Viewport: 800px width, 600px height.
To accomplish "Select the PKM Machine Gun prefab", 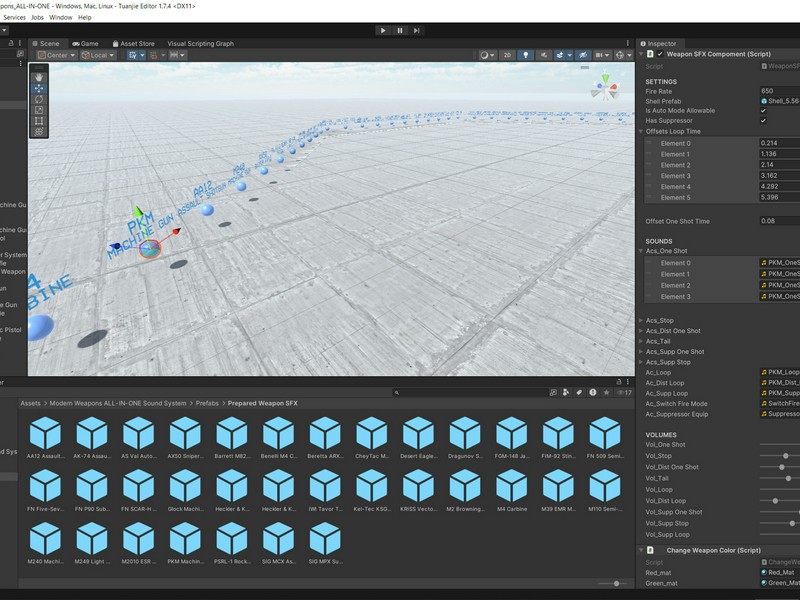I will point(185,542).
